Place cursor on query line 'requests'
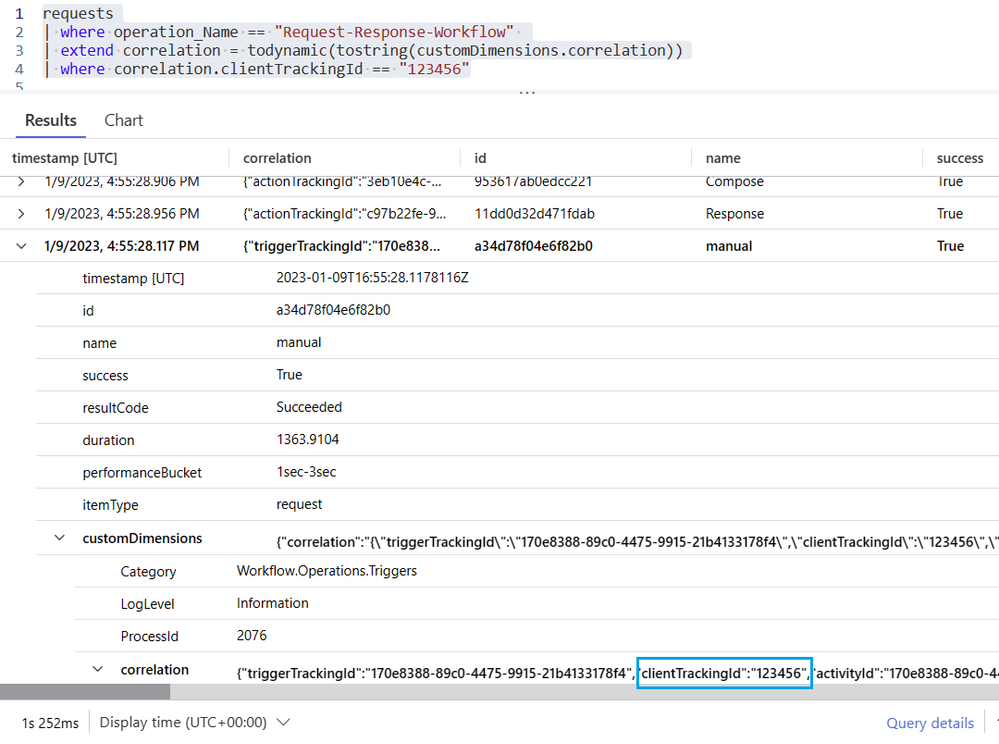 pos(78,13)
